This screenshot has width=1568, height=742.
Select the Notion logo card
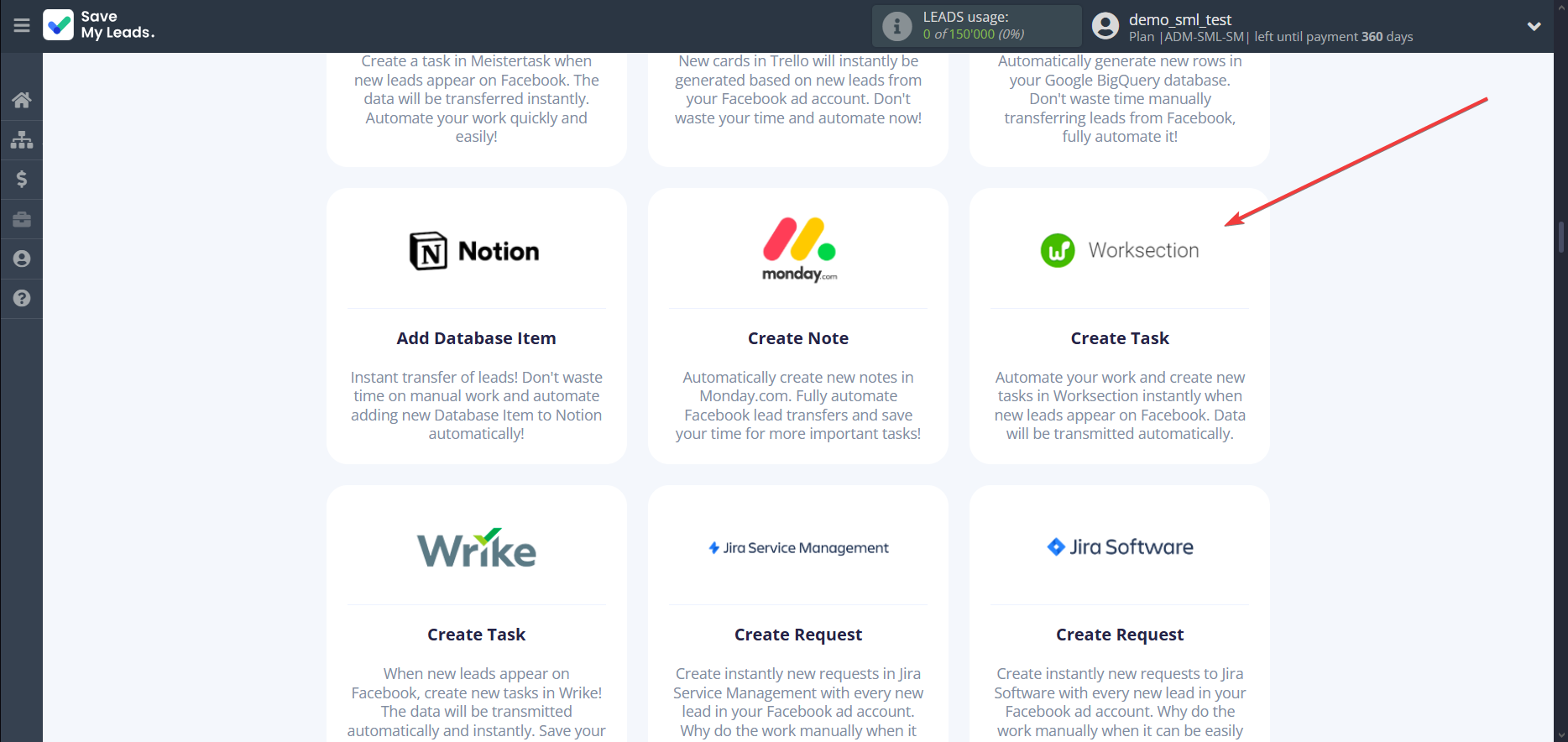pos(476,251)
